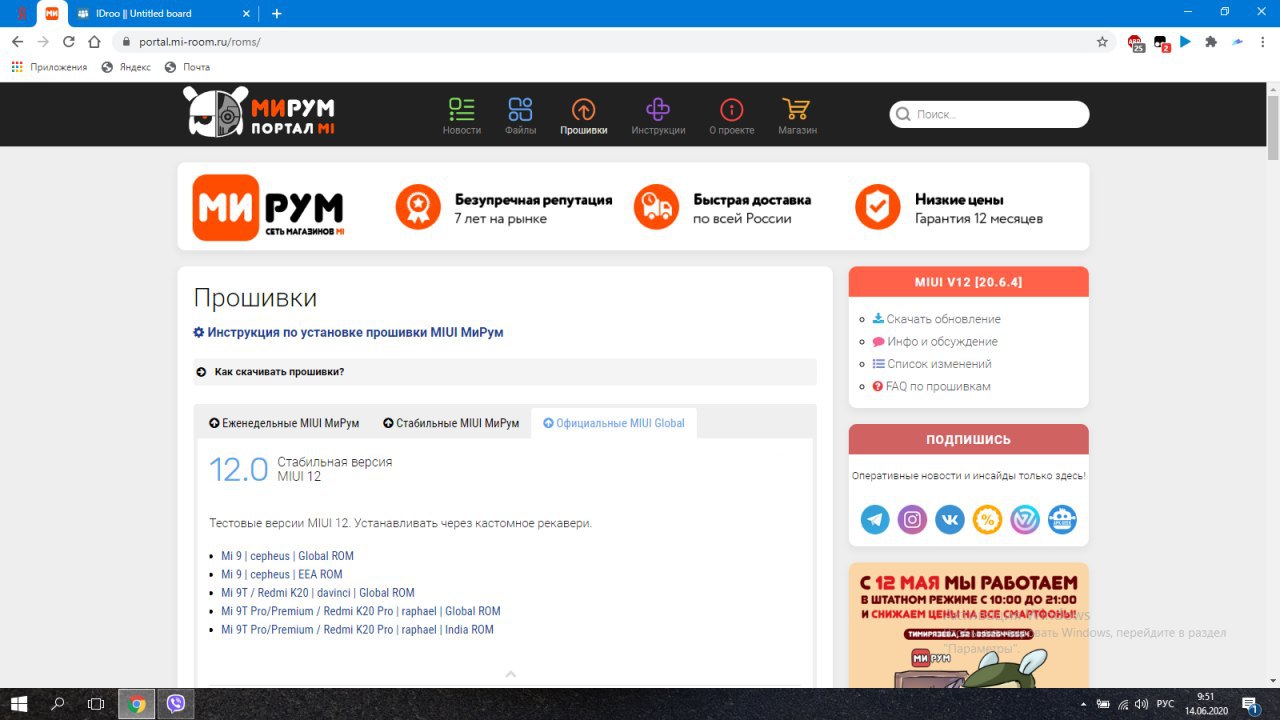Open the notification center icon
Image resolution: width=1280 pixels, height=720 pixels.
(x=1248, y=704)
